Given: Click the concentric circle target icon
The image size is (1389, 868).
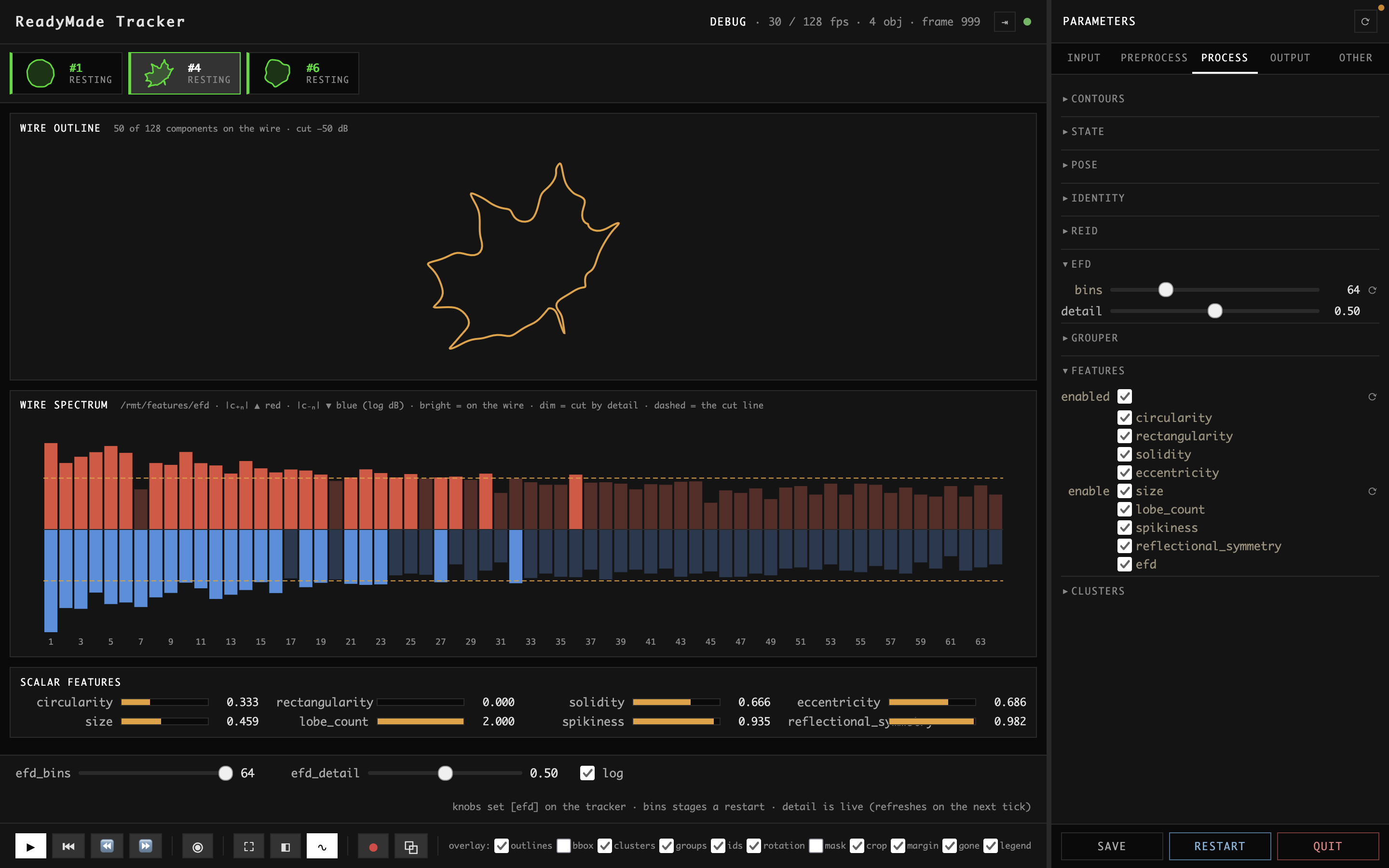Looking at the screenshot, I should point(197,846).
